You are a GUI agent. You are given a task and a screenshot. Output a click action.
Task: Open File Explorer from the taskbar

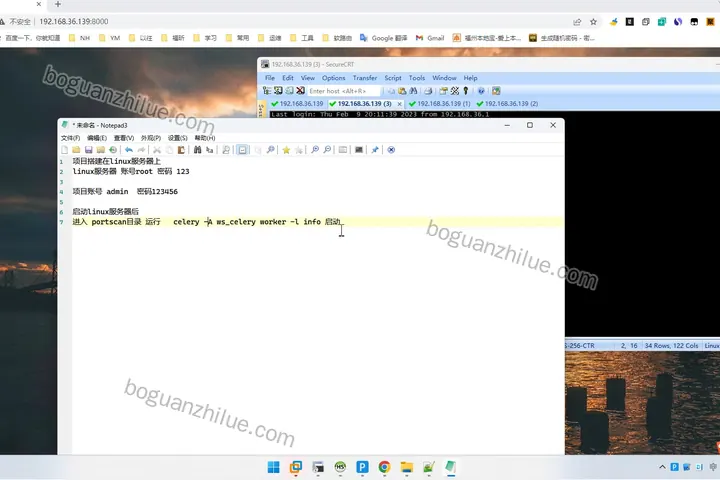(x=406, y=467)
